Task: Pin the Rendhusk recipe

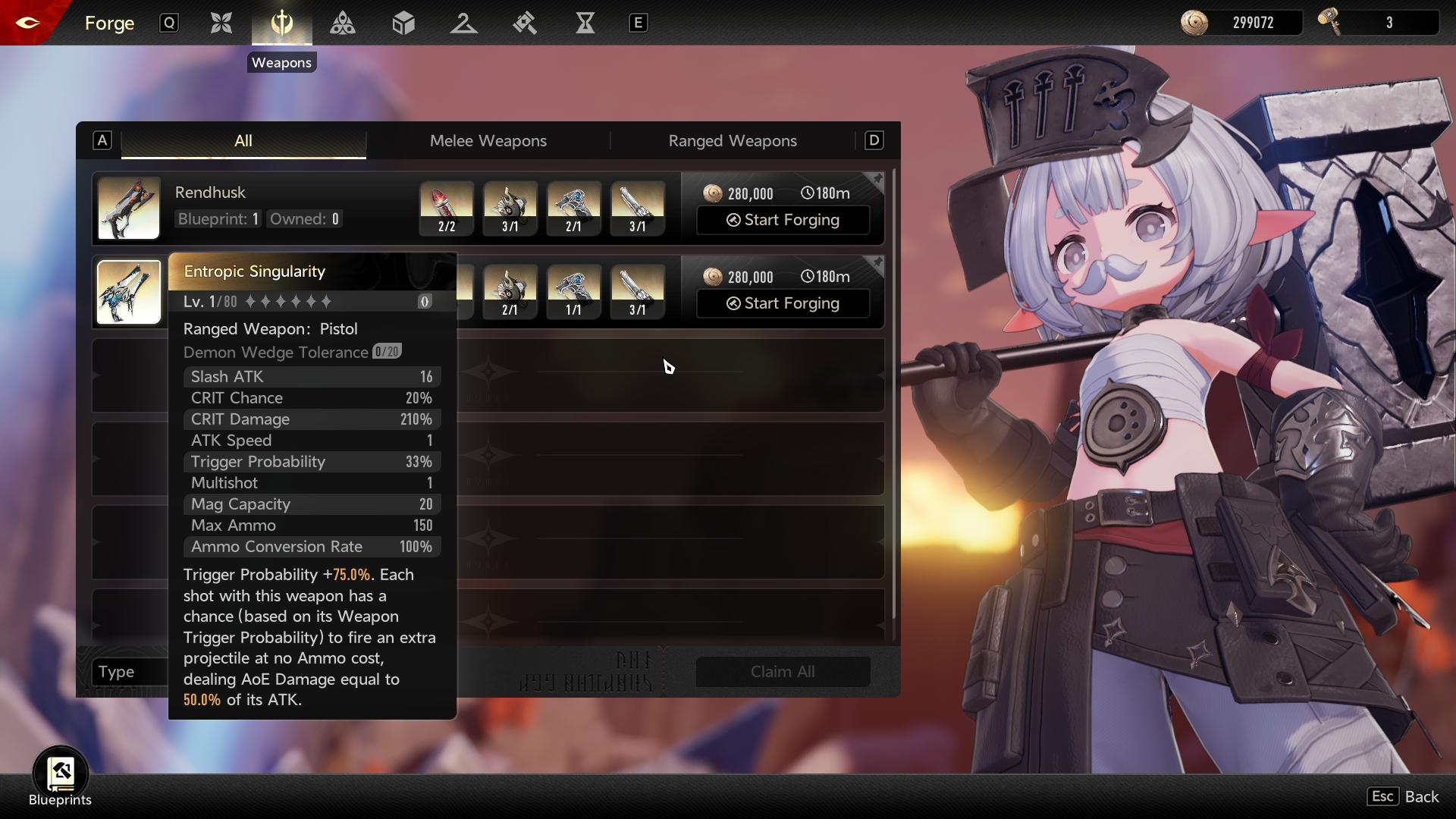Action: point(877,180)
